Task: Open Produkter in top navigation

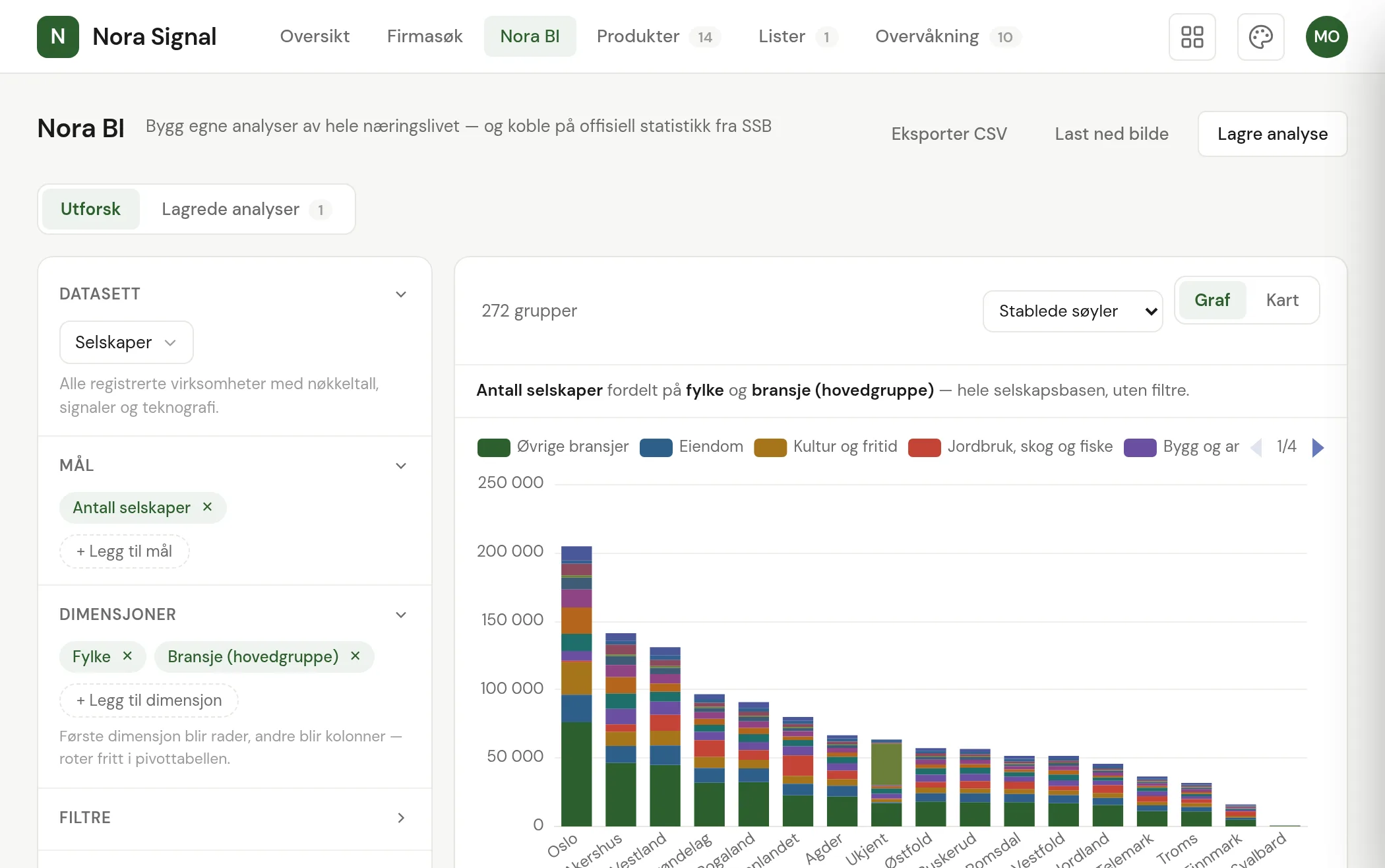Action: [658, 36]
